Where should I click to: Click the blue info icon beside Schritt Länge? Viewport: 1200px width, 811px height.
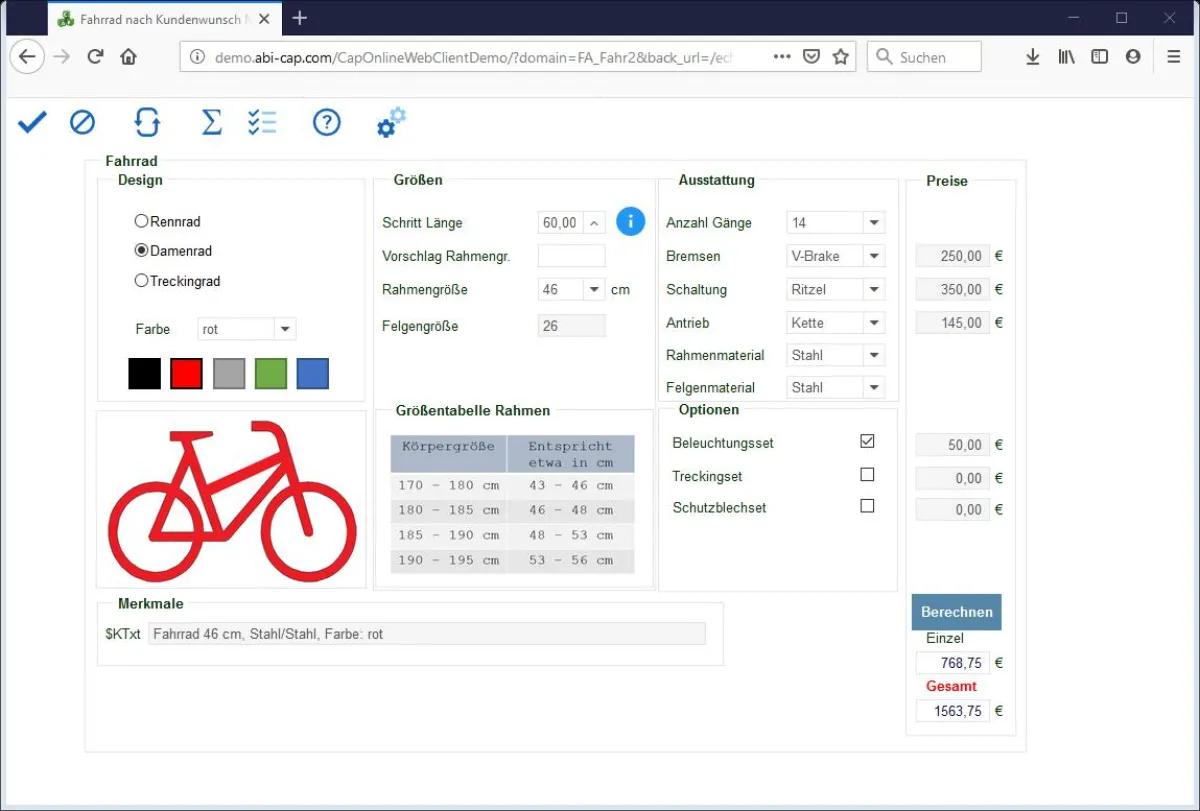630,221
